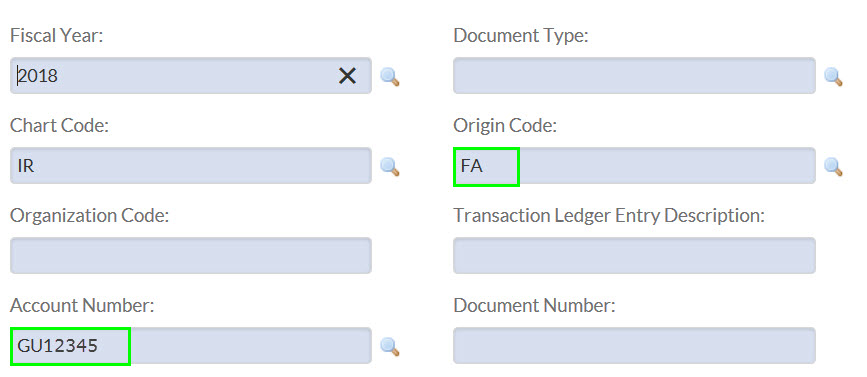This screenshot has height=377, width=867.
Task: Click into the empty Document Number field
Action: [x=634, y=345]
